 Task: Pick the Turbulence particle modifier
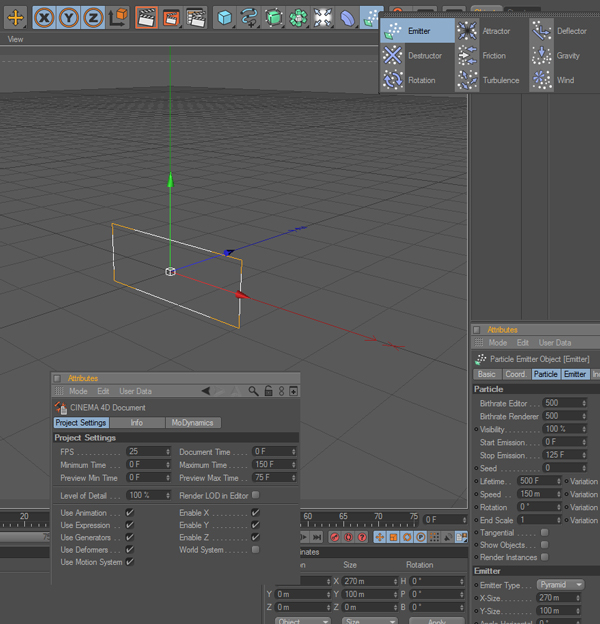[500, 80]
